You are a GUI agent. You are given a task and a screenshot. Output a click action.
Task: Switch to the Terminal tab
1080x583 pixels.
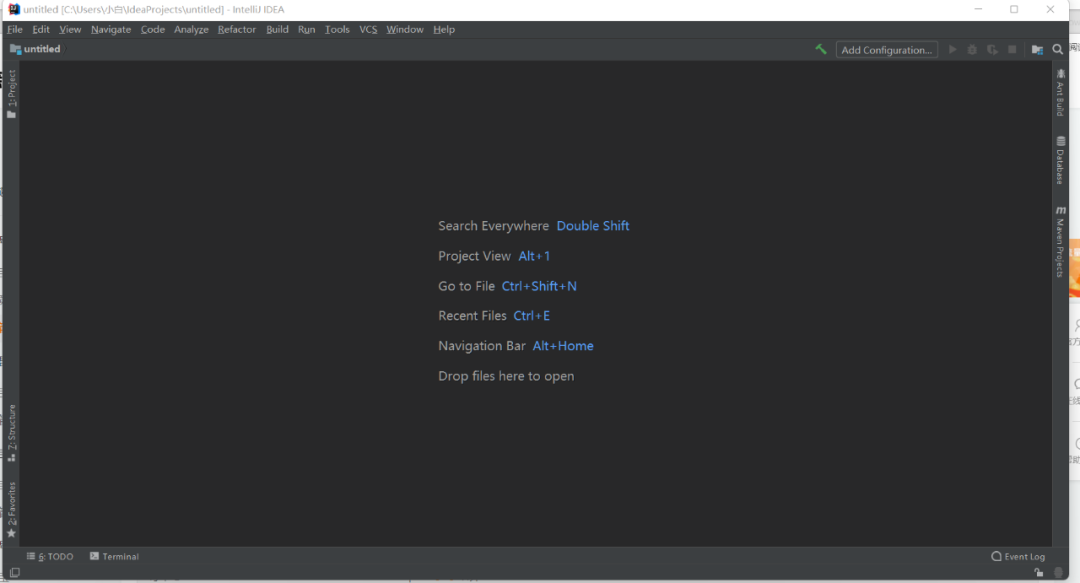click(113, 556)
